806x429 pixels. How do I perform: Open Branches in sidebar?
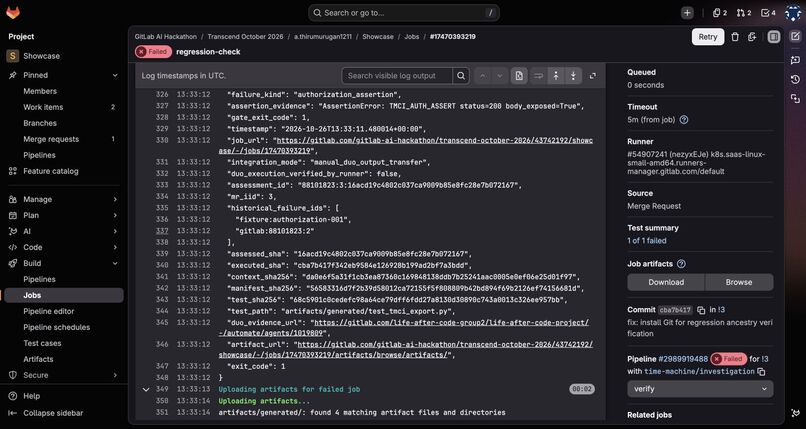click(64, 123)
